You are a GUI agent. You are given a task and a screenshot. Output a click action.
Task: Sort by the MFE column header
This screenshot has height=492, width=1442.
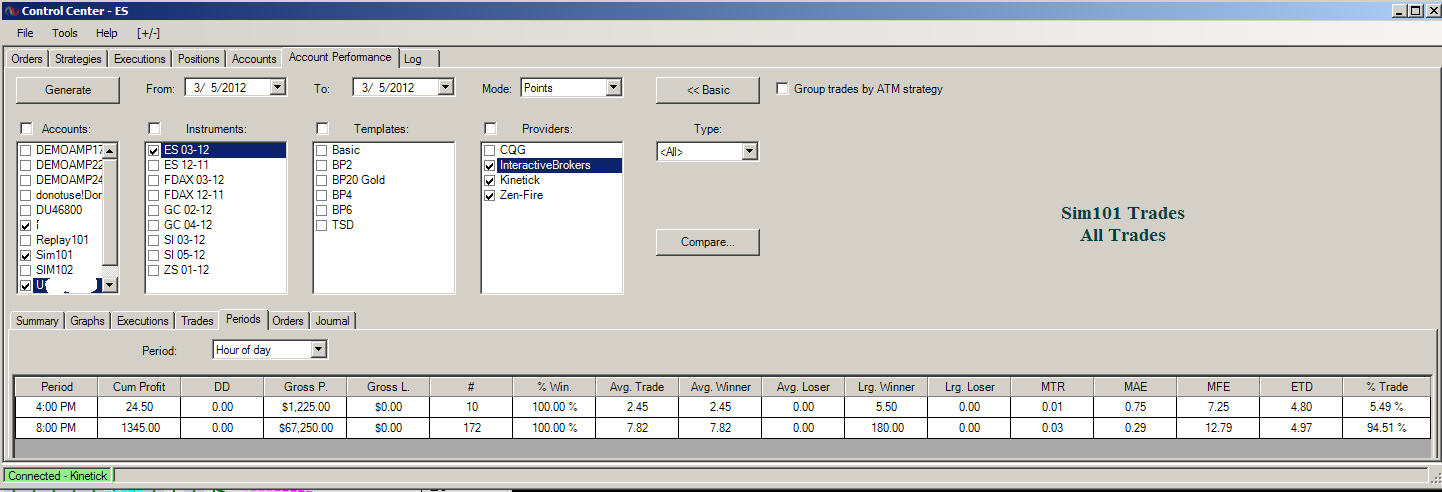click(x=1218, y=386)
